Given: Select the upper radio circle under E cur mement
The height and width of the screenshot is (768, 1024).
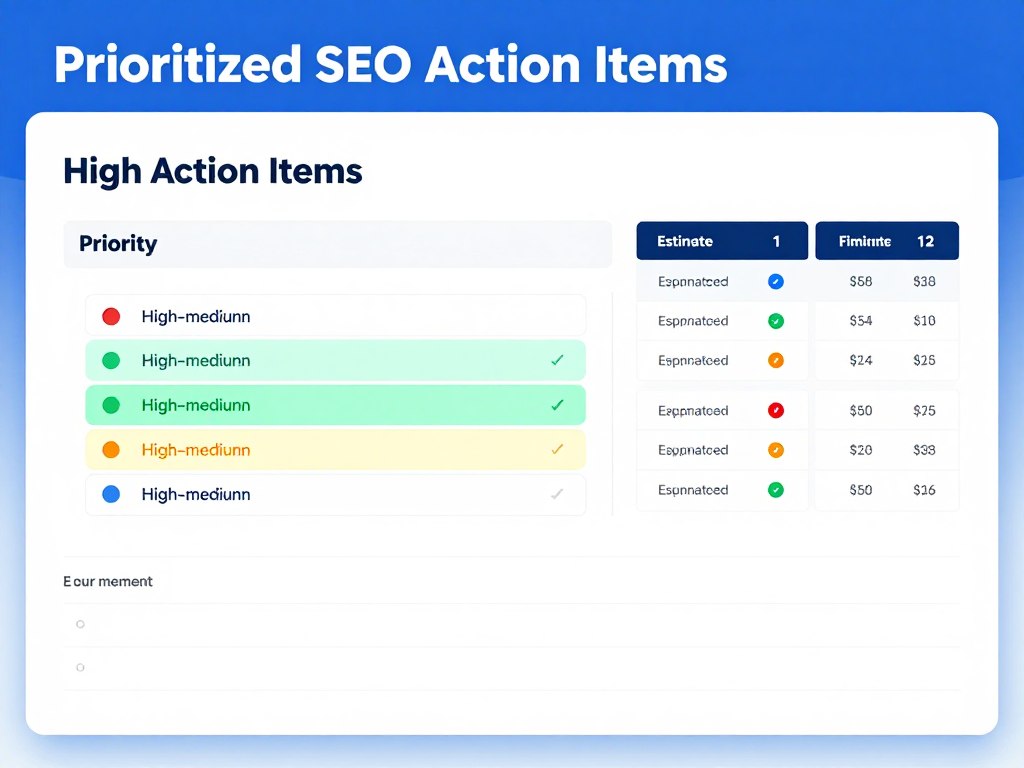Looking at the screenshot, I should click(x=80, y=624).
